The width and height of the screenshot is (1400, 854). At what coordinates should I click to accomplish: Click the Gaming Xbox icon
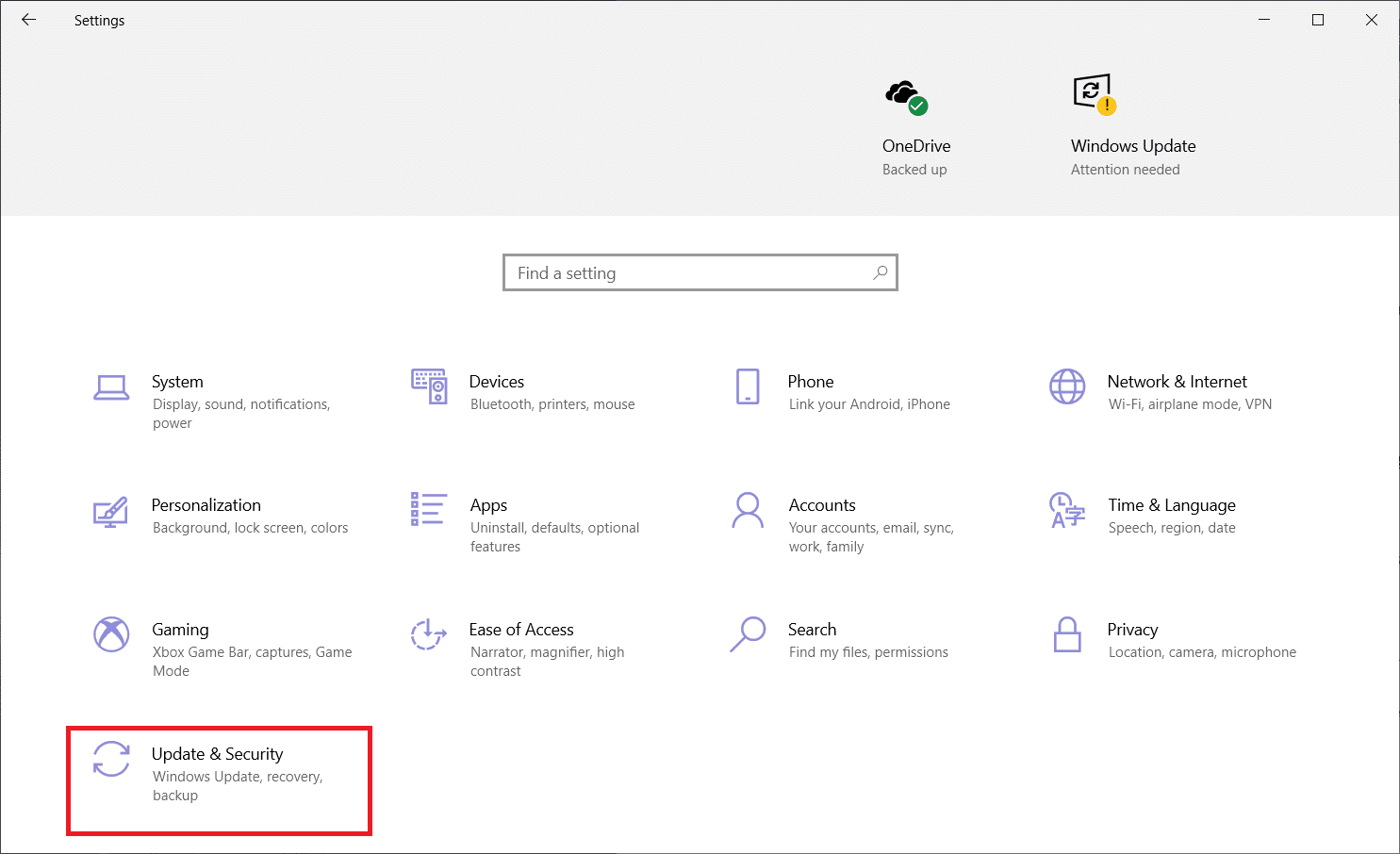[x=111, y=634]
